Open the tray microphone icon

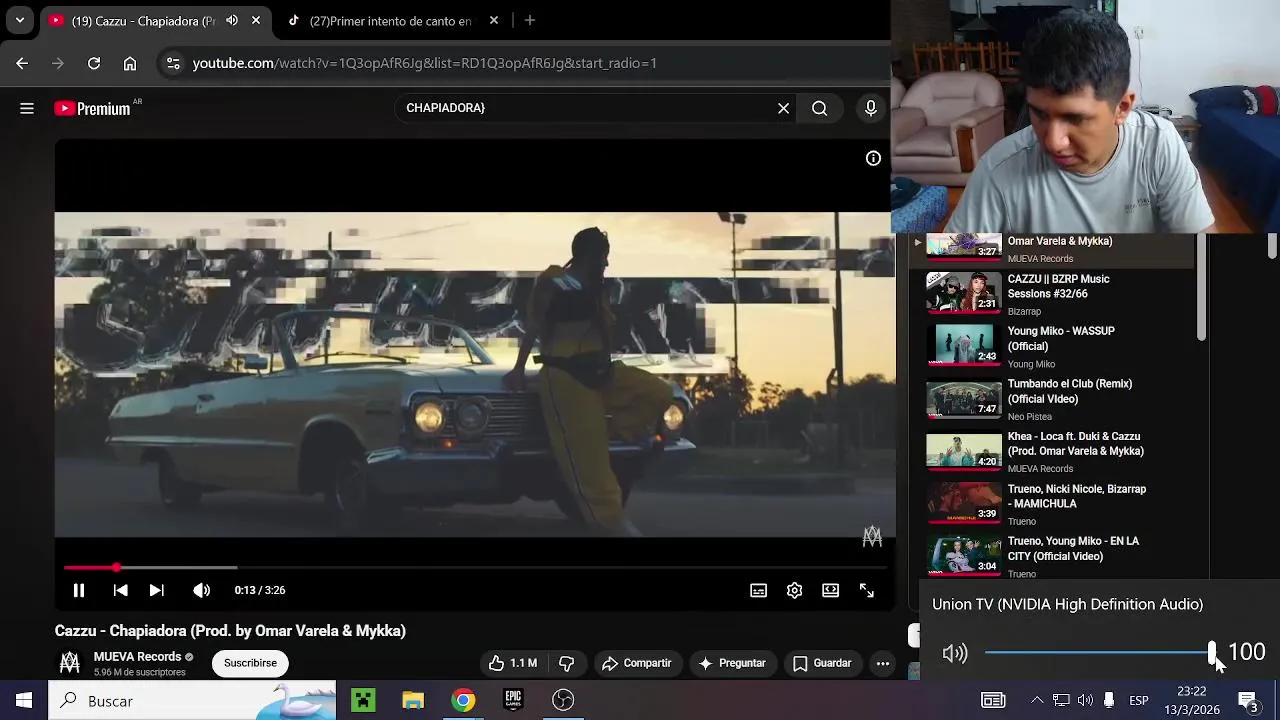pos(1109,700)
